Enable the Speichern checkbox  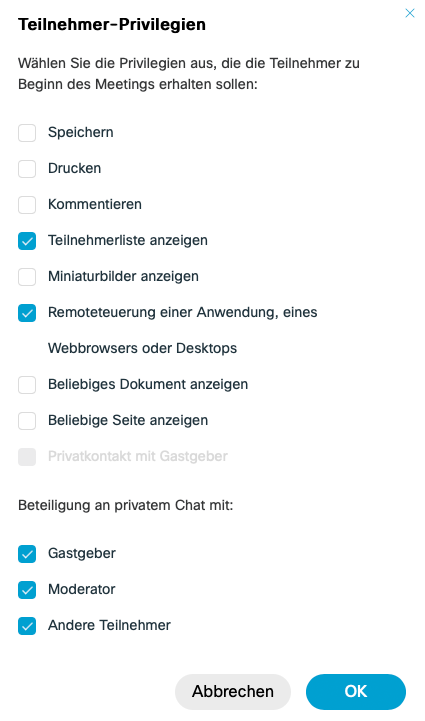pyautogui.click(x=27, y=133)
